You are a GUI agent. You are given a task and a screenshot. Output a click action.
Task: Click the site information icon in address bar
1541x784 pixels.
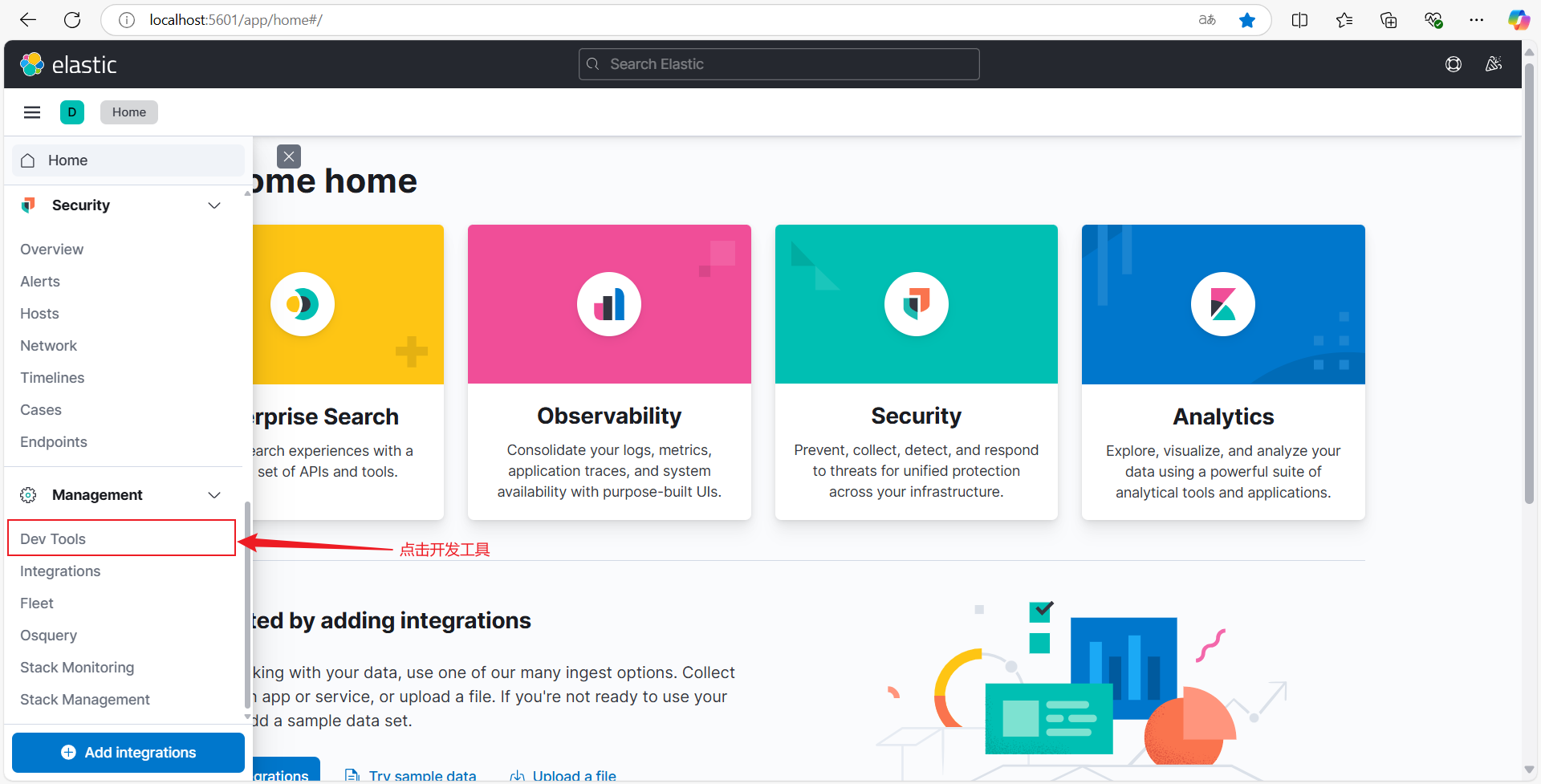(x=127, y=20)
